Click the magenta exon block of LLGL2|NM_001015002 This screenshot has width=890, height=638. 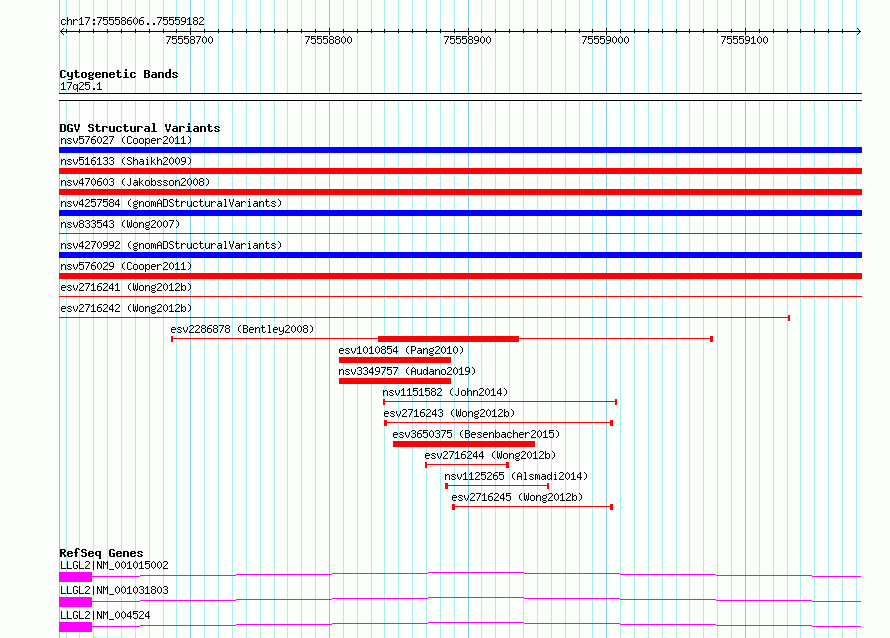[x=75, y=577]
